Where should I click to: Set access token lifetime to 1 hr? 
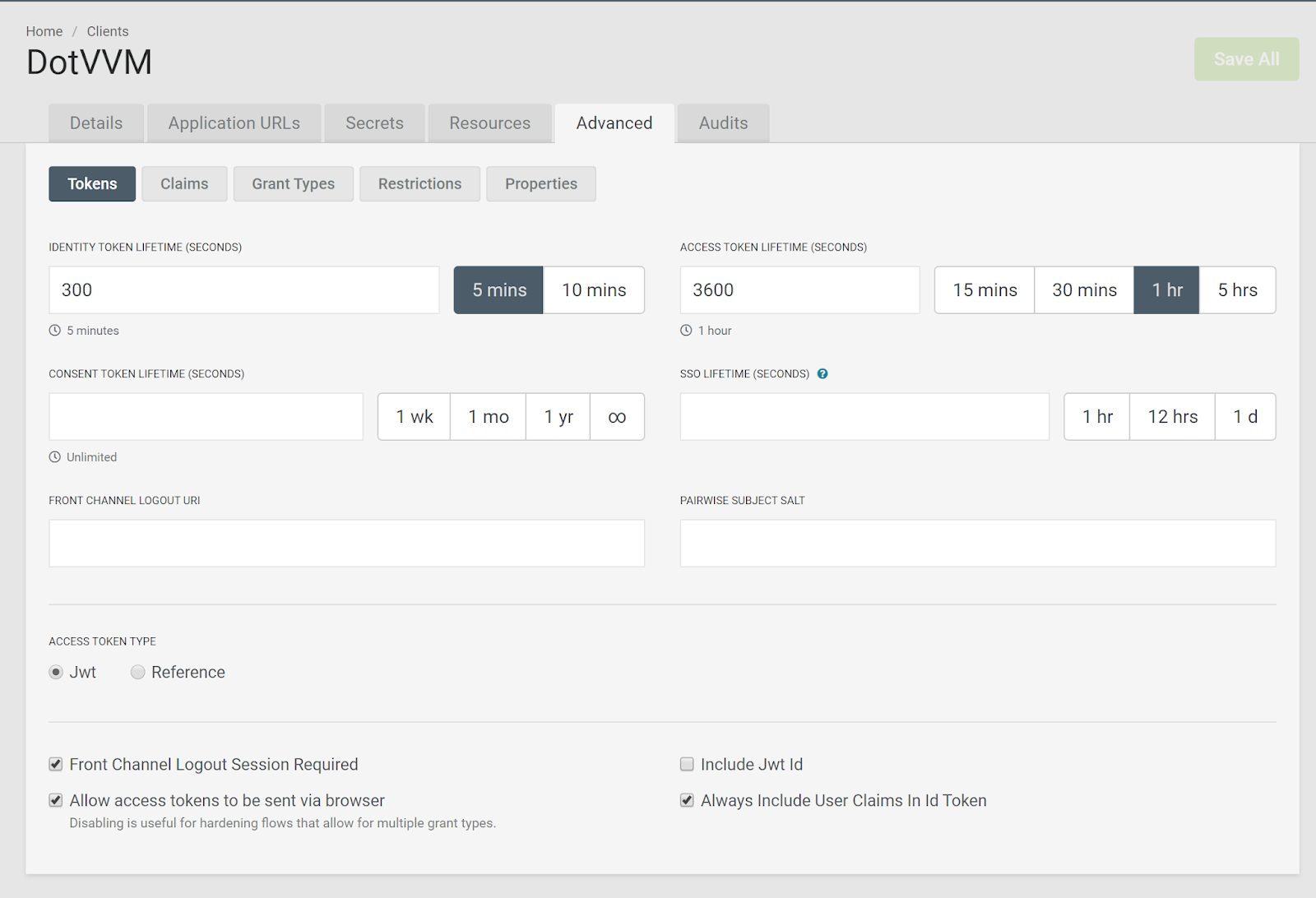point(1167,290)
